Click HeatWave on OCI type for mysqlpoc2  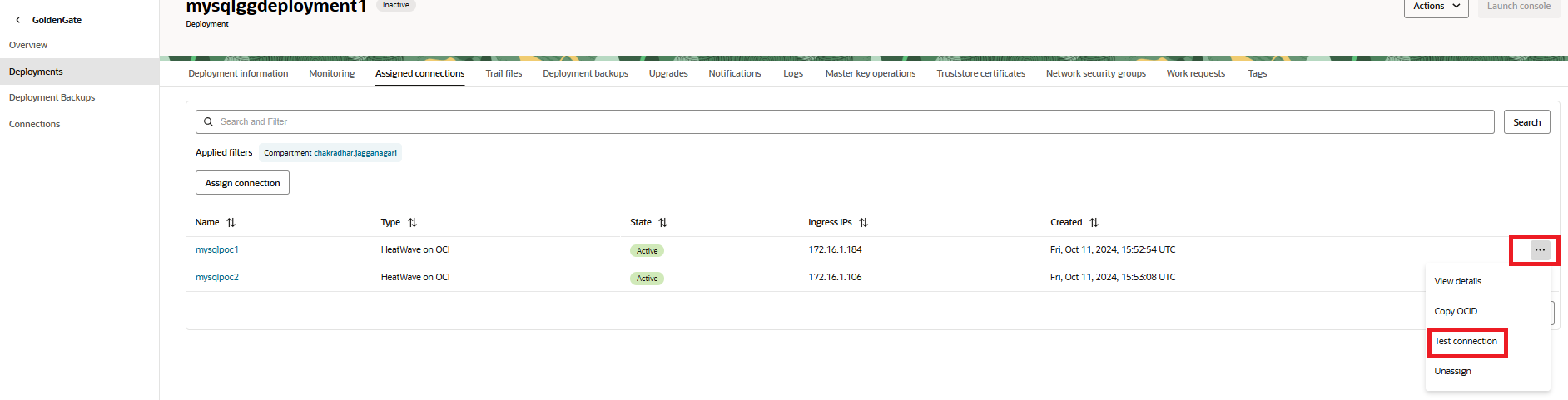[415, 277]
